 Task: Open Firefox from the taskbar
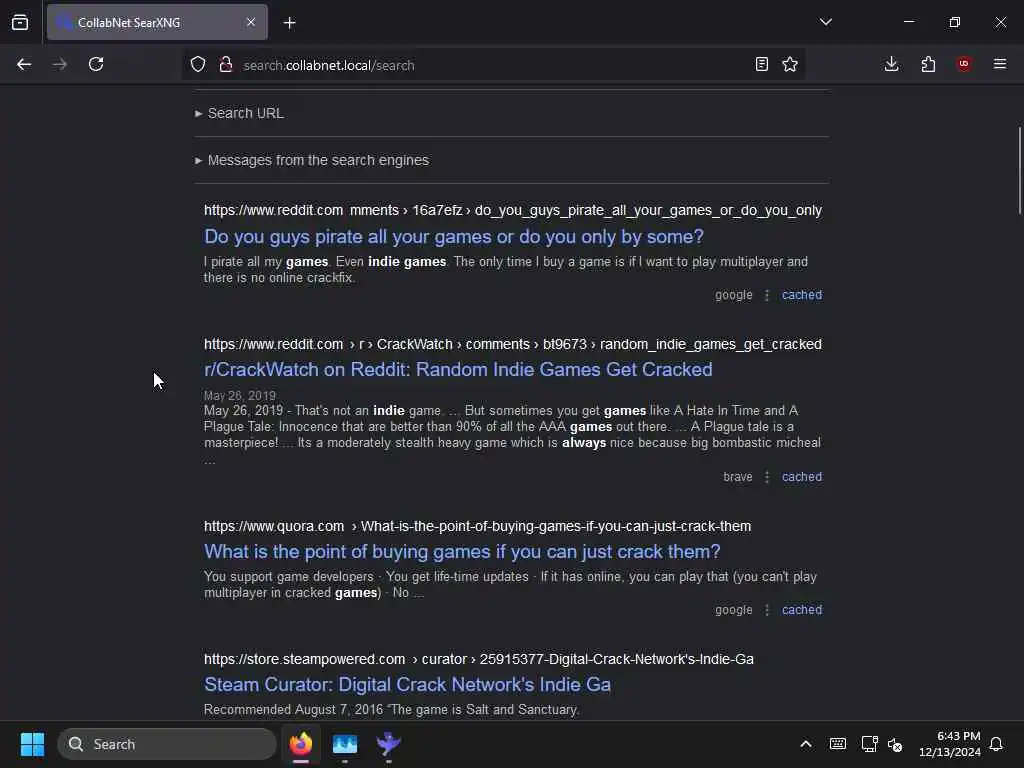(x=300, y=744)
